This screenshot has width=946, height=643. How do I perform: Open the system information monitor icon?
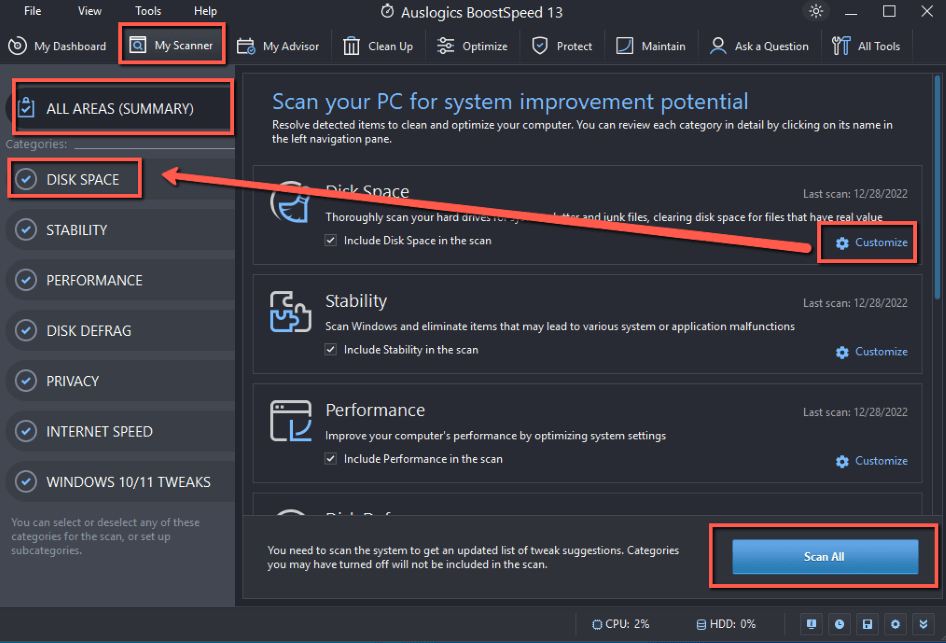click(x=811, y=624)
